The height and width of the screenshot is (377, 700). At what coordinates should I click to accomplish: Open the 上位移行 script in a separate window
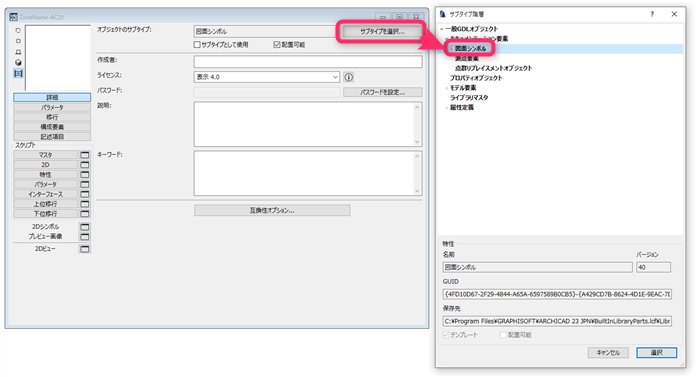click(84, 204)
